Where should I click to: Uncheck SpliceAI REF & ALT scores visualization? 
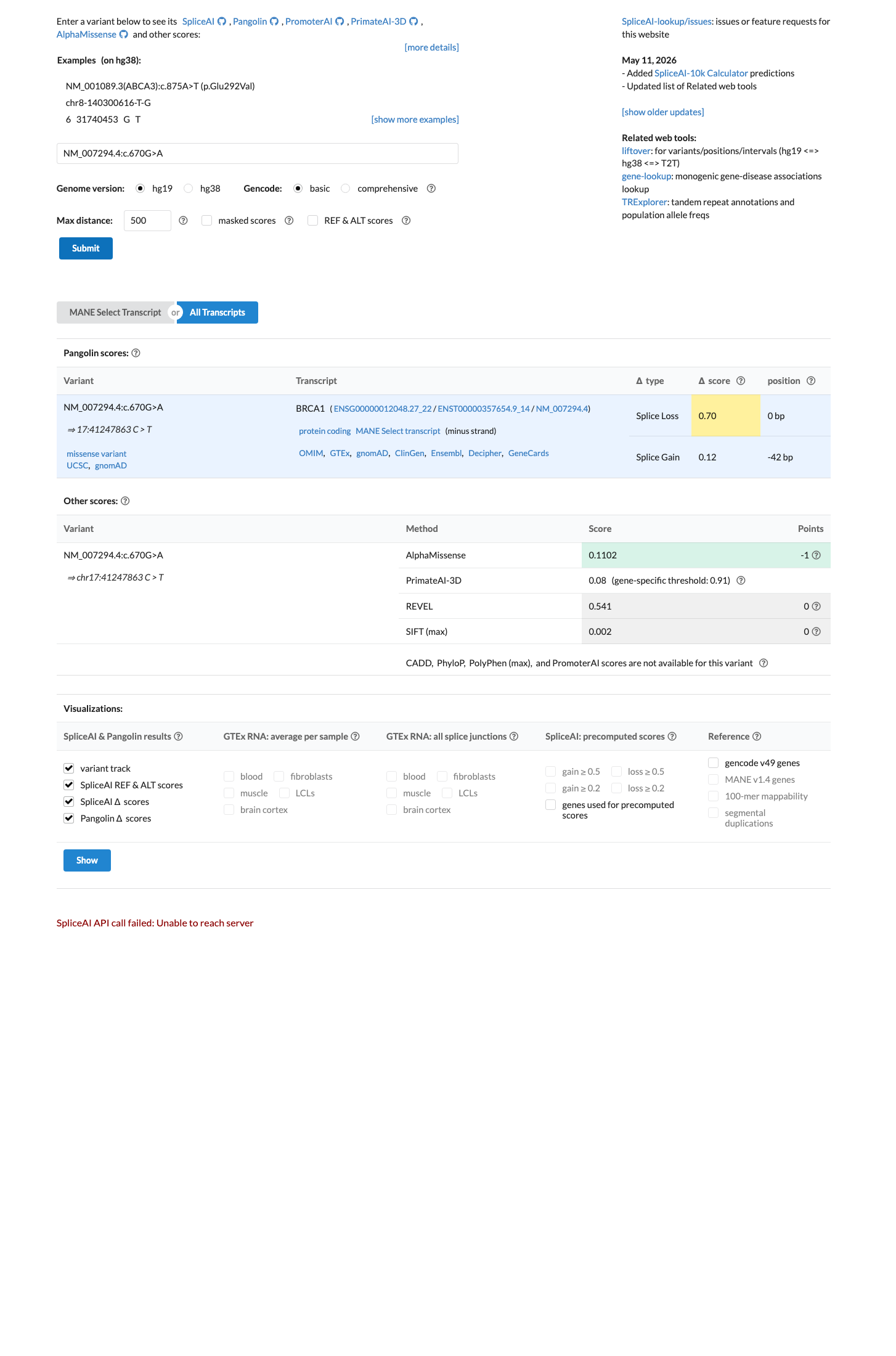[69, 785]
